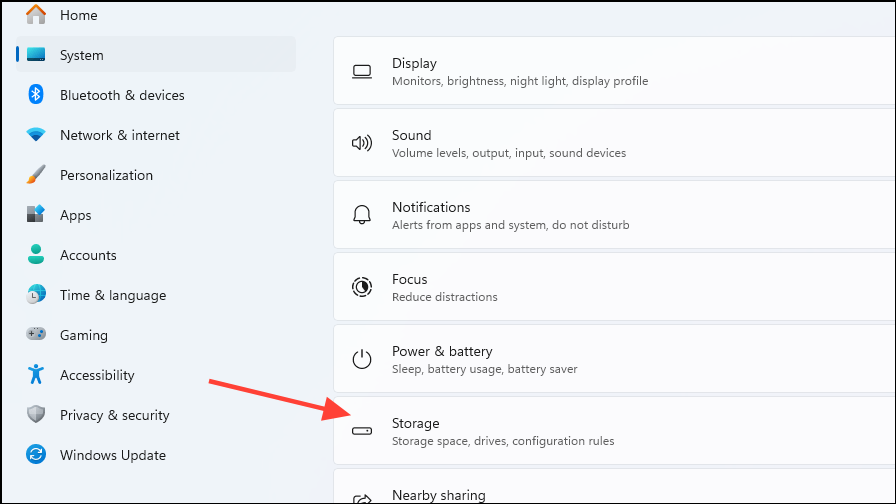896x504 pixels.
Task: Go to Home in sidebar
Action: tap(156, 15)
